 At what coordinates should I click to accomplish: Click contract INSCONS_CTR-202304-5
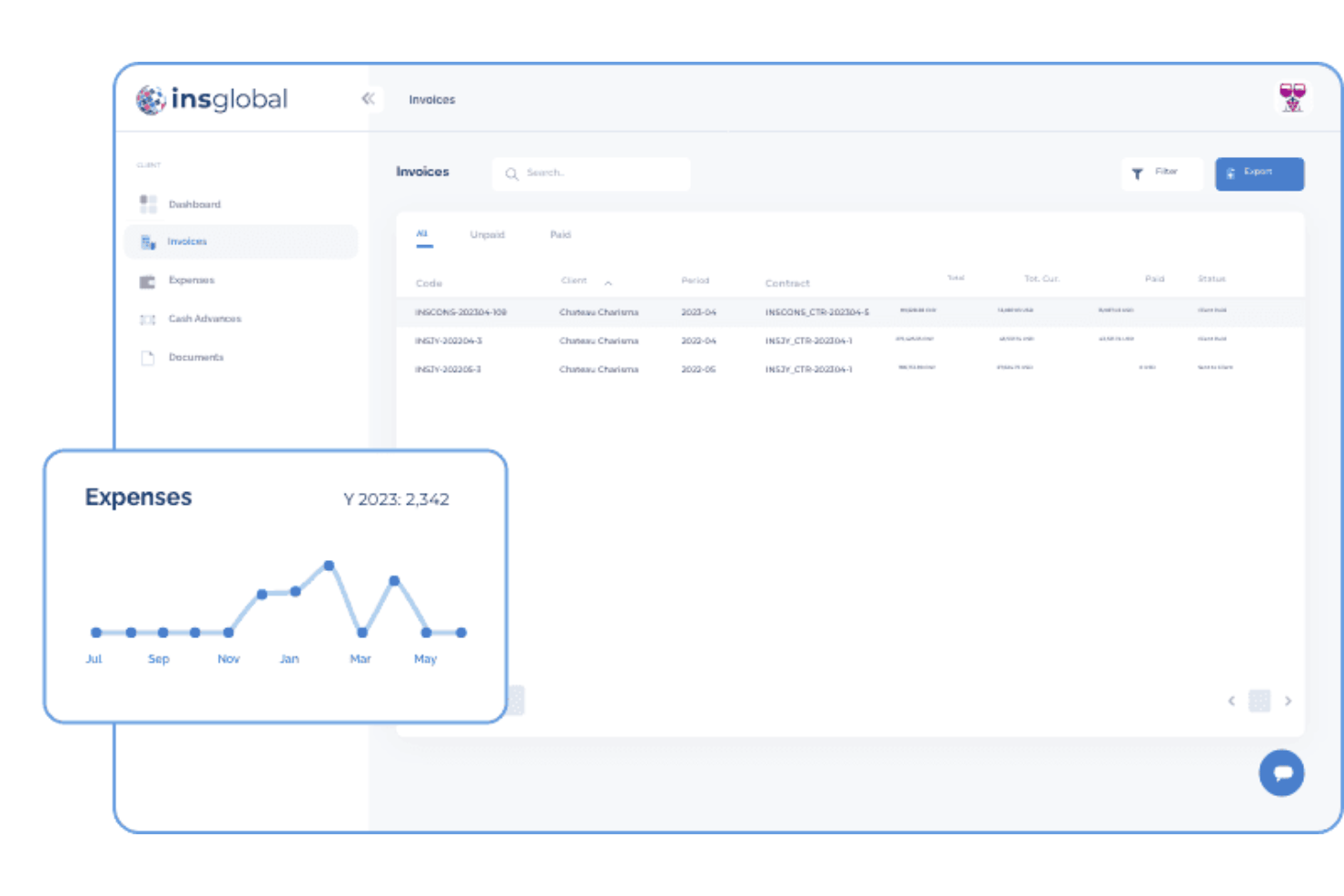click(x=817, y=312)
